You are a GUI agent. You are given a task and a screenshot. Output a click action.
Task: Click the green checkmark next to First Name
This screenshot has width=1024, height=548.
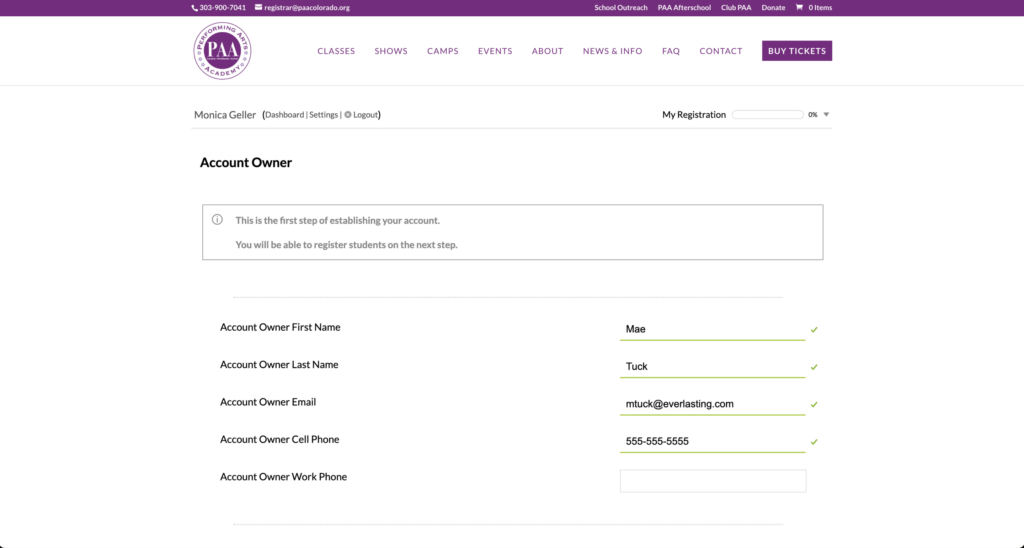pos(814,330)
